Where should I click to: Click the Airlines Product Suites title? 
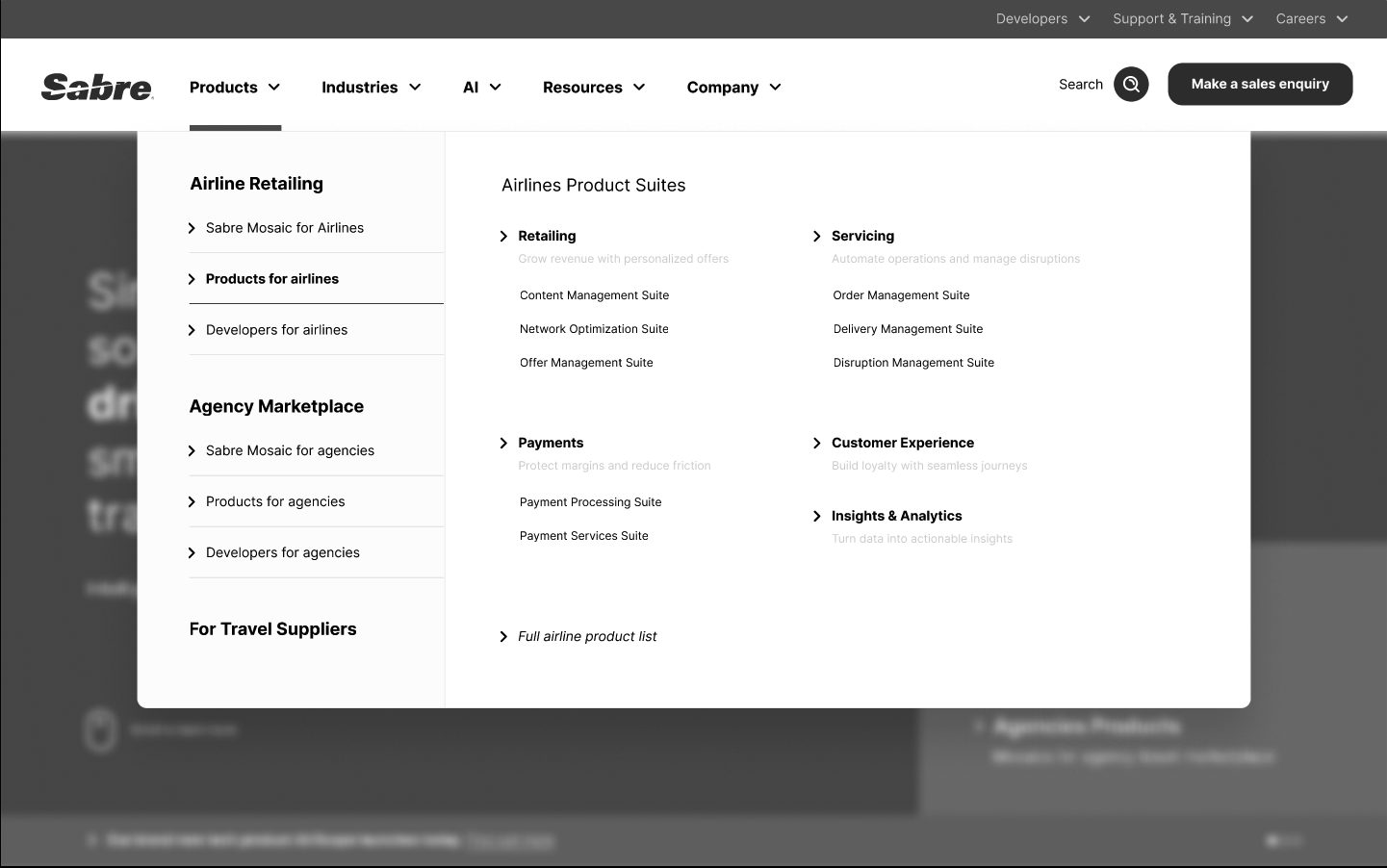[594, 185]
